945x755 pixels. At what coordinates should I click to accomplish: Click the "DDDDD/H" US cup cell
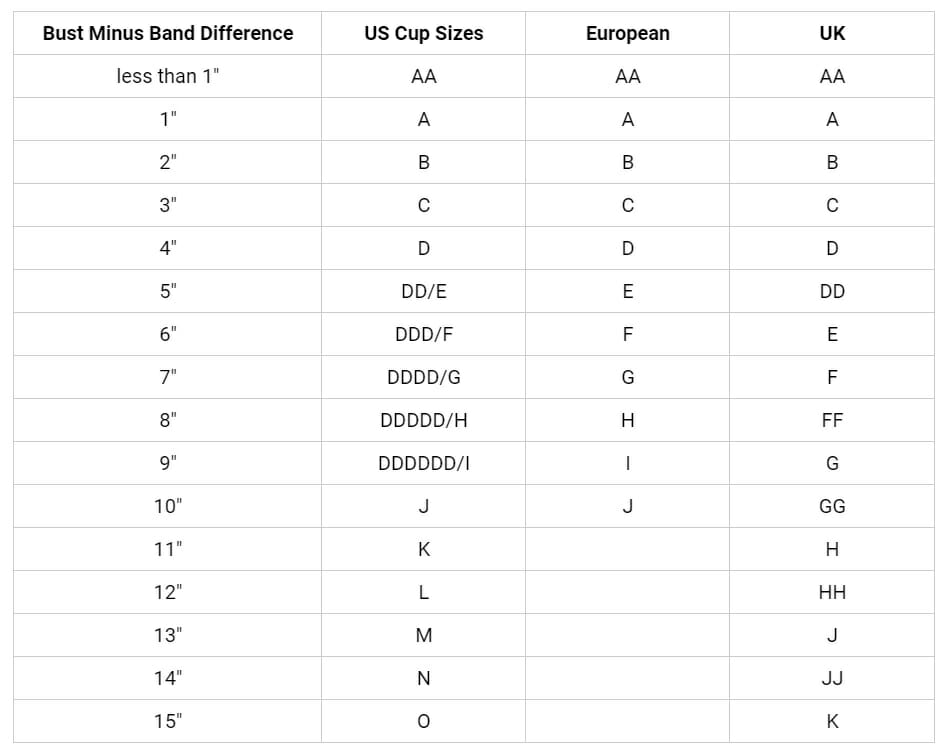click(x=424, y=420)
